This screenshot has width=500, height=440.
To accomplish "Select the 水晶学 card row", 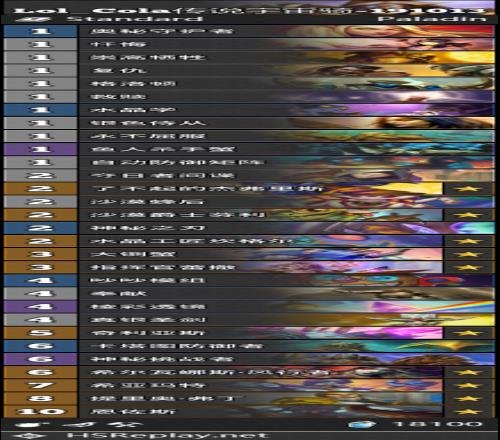I will (249, 110).
